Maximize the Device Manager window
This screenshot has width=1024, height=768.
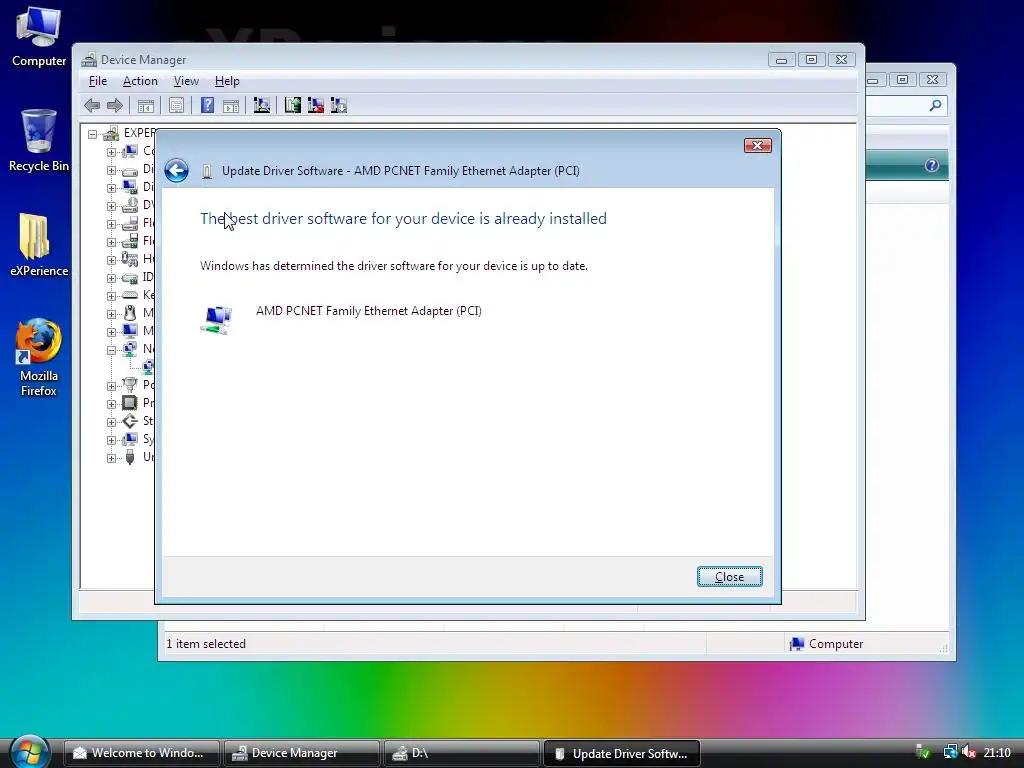pos(811,59)
